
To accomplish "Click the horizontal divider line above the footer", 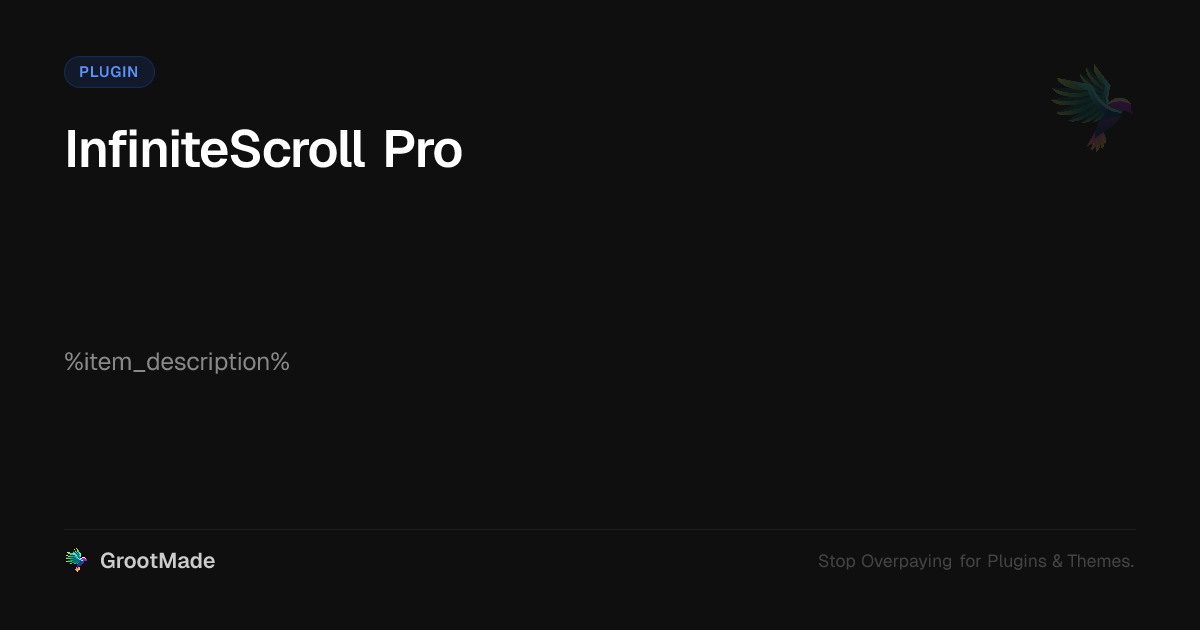I will pos(600,529).
